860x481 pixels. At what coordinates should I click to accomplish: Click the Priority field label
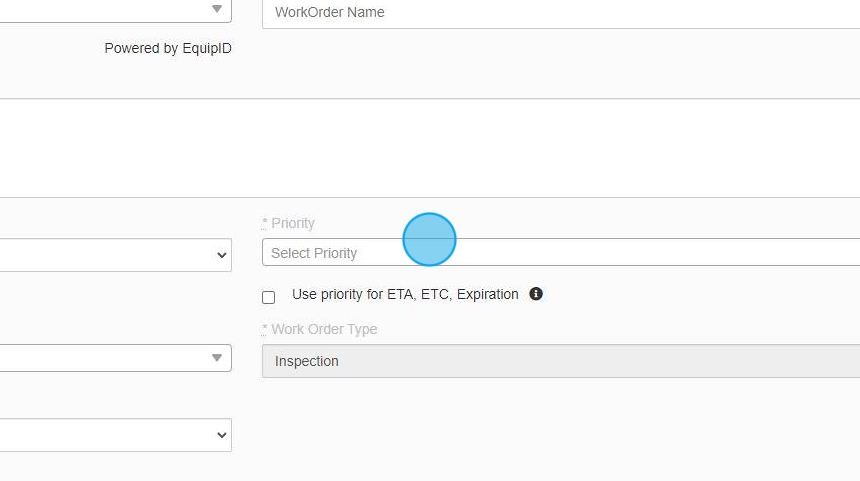tap(293, 223)
